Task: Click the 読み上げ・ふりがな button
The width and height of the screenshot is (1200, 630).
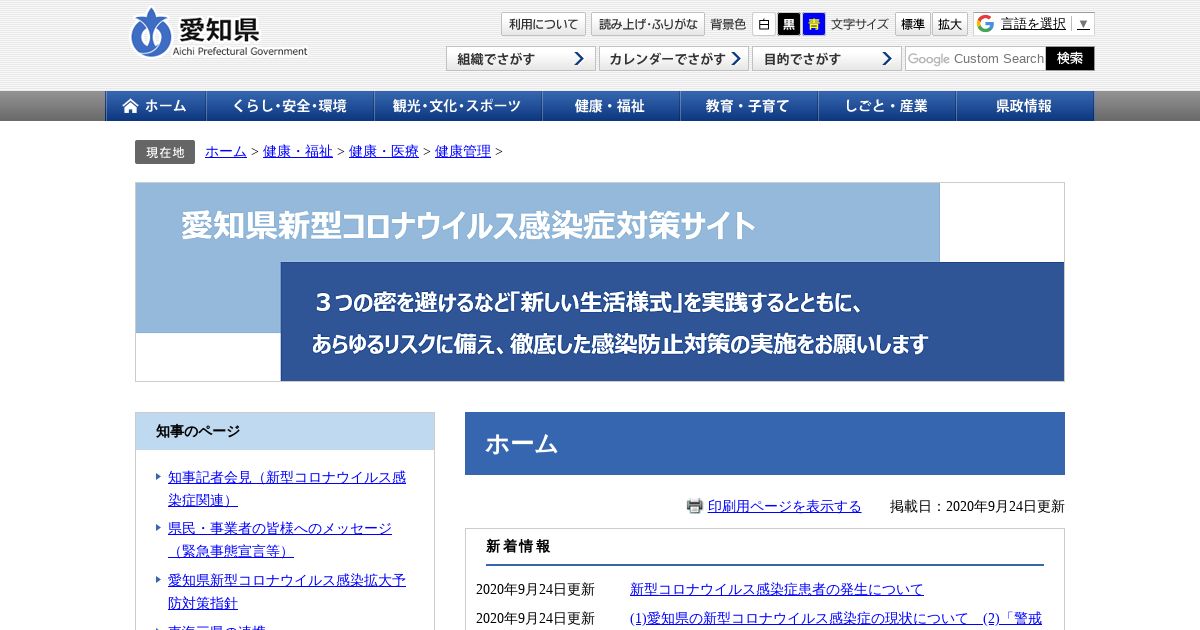Action: (649, 24)
